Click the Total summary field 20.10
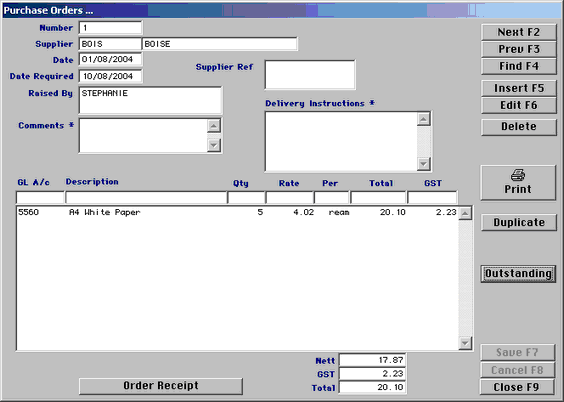564x402 pixels. tap(372, 387)
